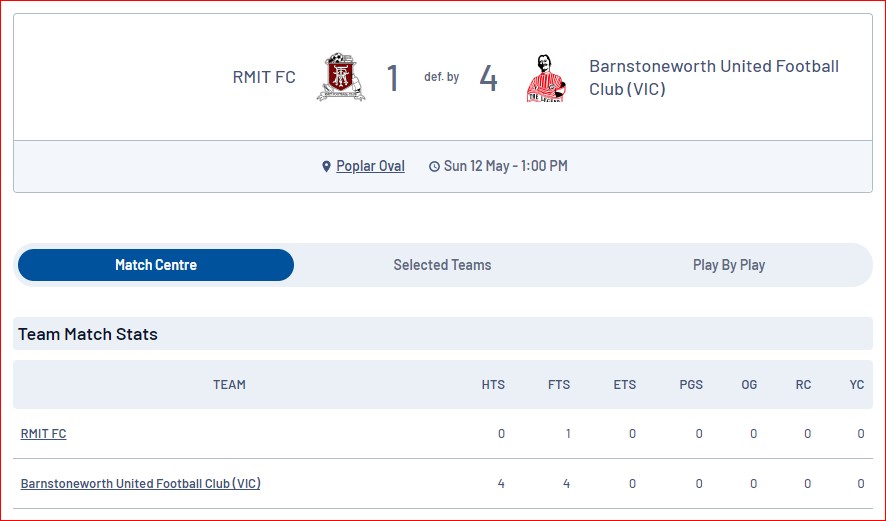Open Barnstoneworth United link in stats table

pyautogui.click(x=141, y=484)
